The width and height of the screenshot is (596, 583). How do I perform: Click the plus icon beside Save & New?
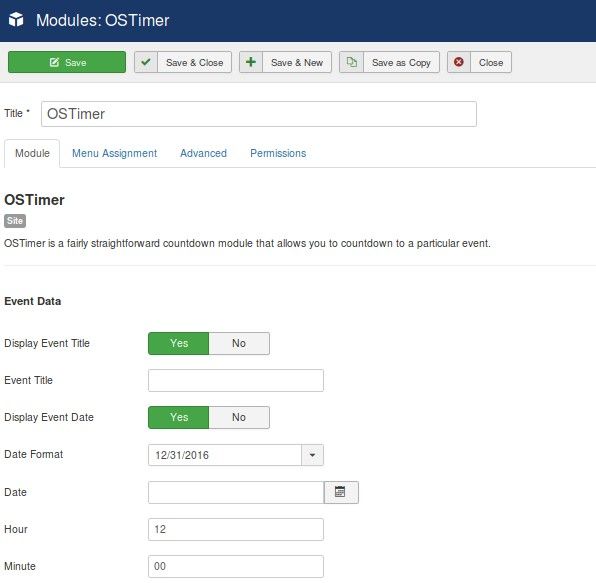click(x=250, y=62)
